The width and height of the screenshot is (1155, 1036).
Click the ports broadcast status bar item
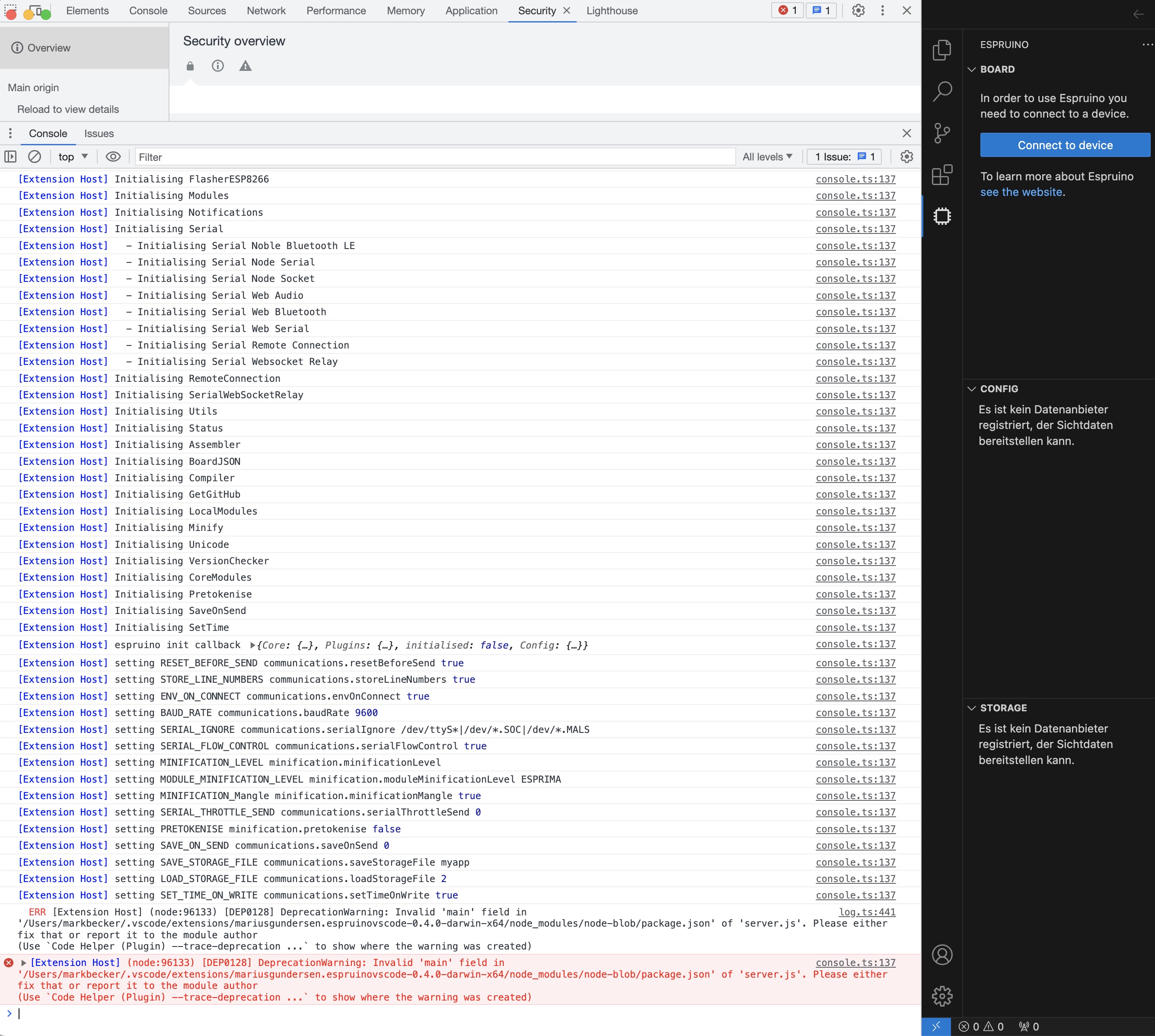[x=1029, y=1026]
